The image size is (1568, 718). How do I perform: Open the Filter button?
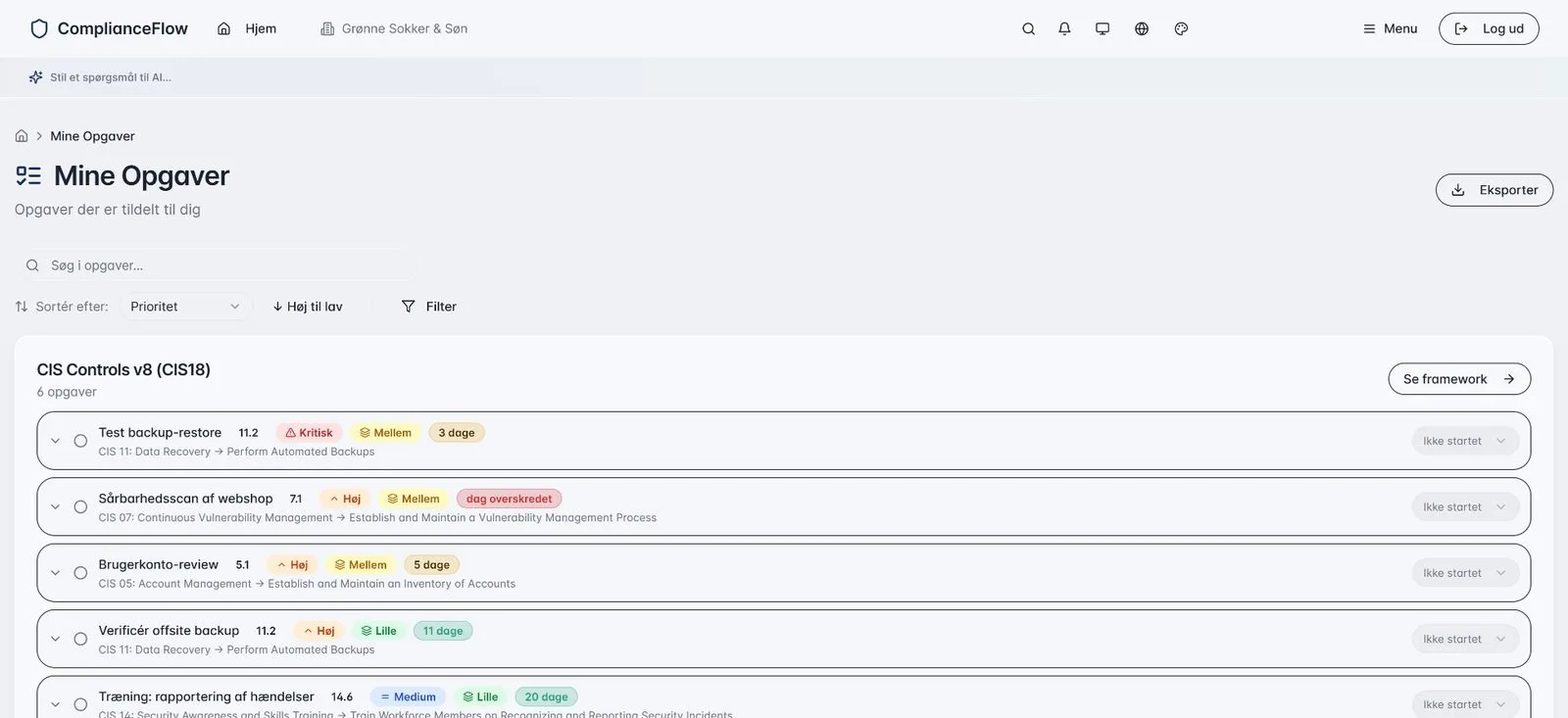(x=429, y=307)
